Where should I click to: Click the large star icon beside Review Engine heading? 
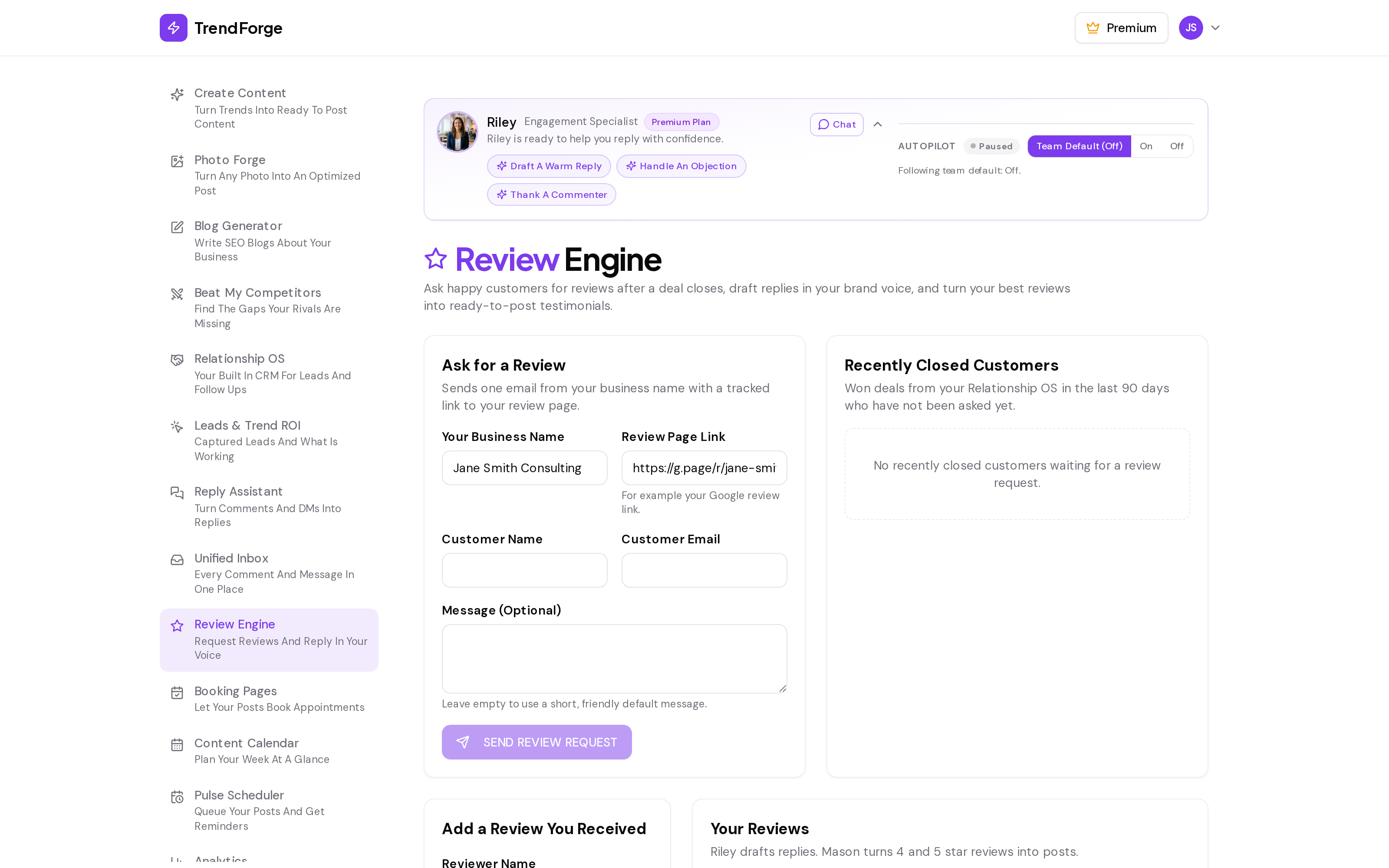click(x=436, y=258)
